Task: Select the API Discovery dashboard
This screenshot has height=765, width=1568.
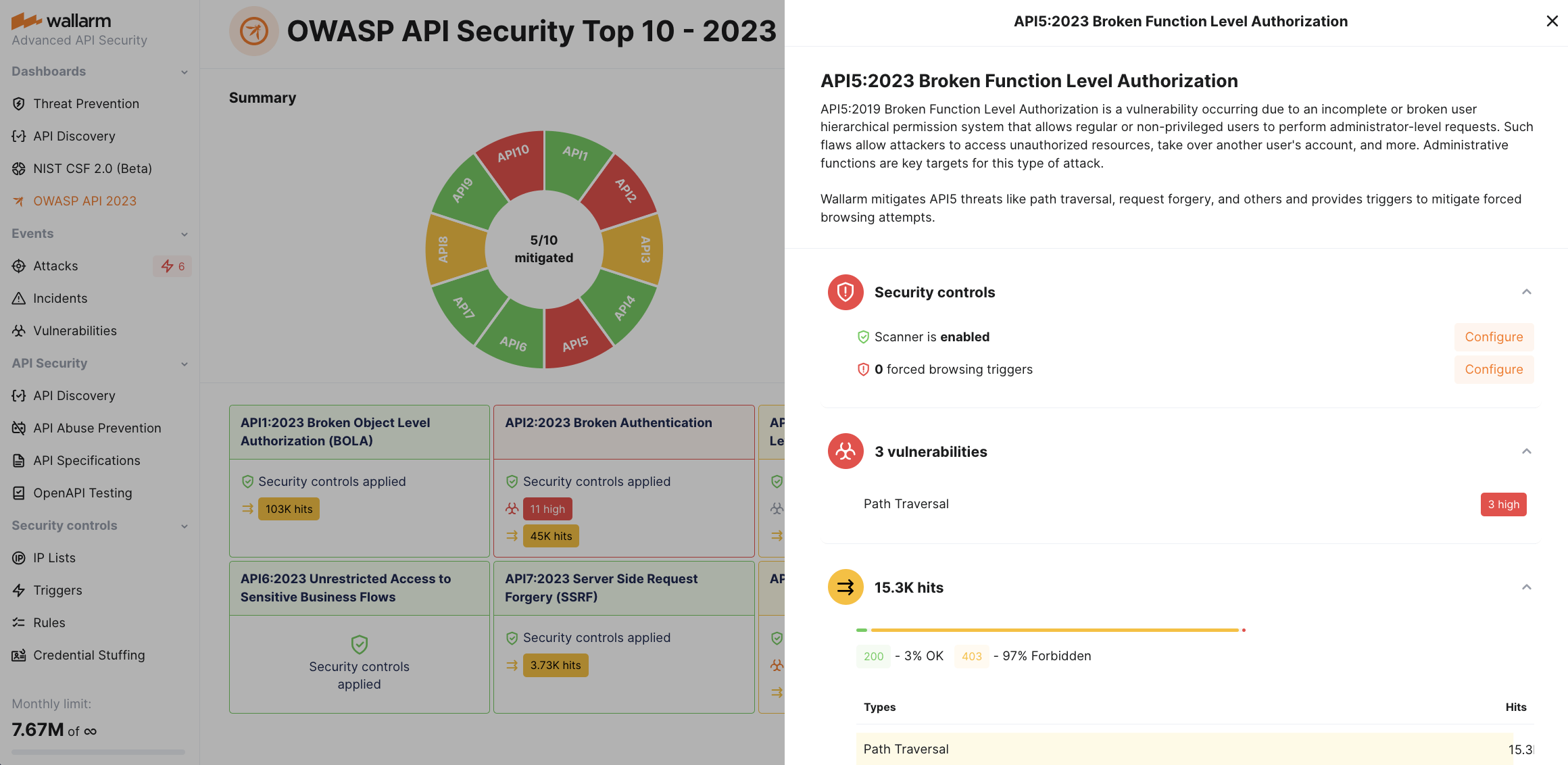Action: point(74,136)
